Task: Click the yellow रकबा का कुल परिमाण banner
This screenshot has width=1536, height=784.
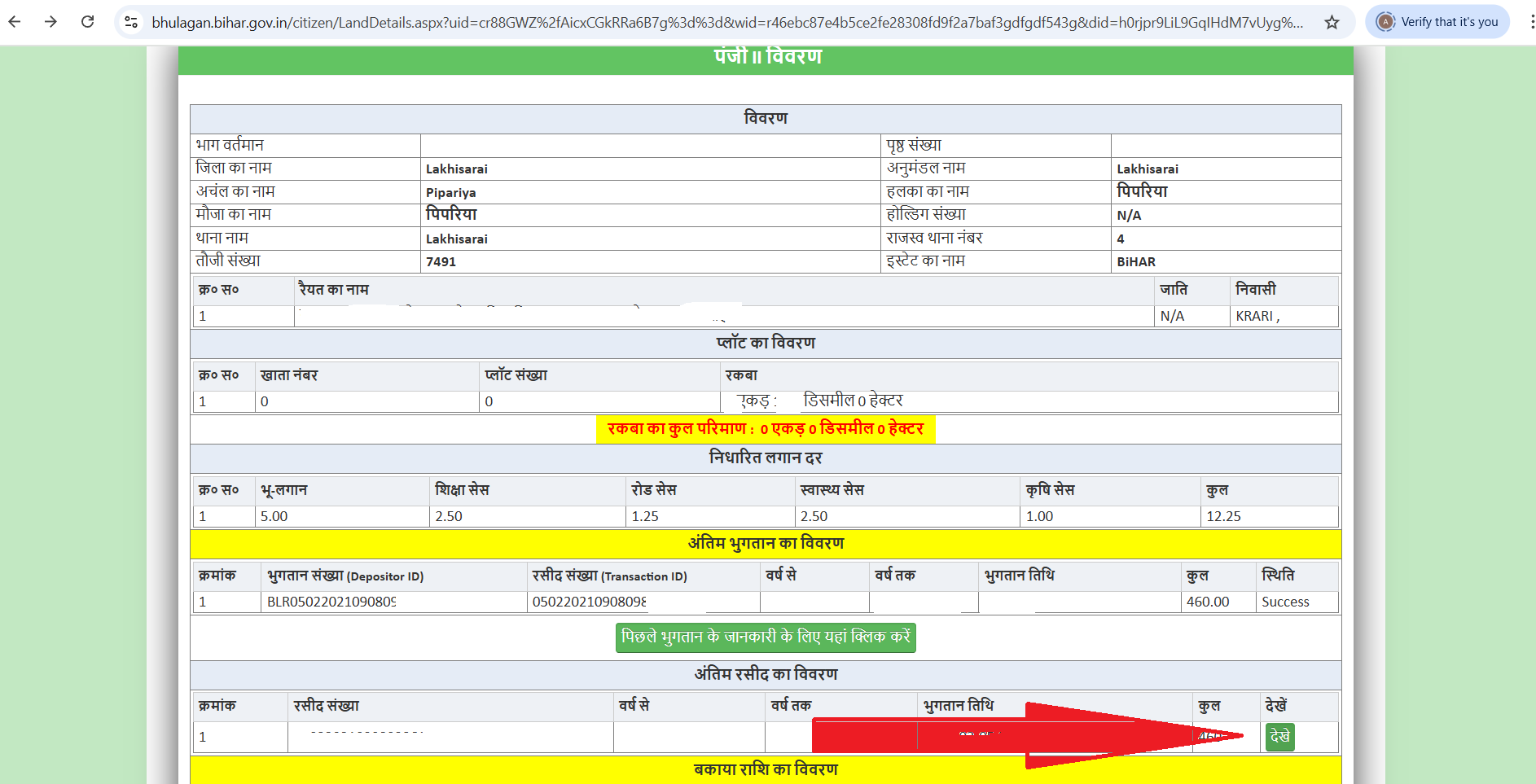Action: 766,429
